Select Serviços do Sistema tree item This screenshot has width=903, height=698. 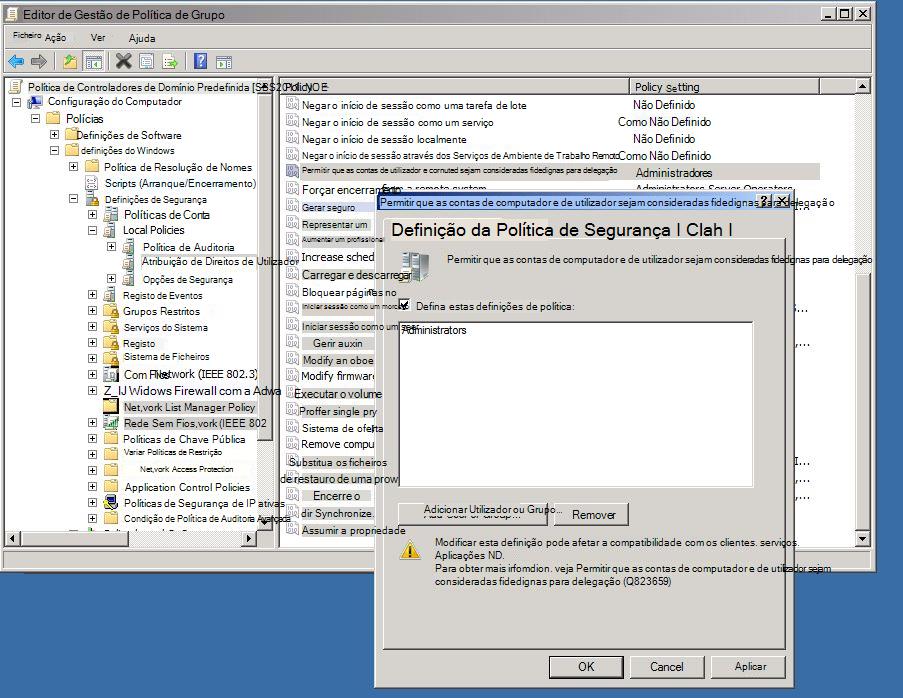[x=166, y=327]
